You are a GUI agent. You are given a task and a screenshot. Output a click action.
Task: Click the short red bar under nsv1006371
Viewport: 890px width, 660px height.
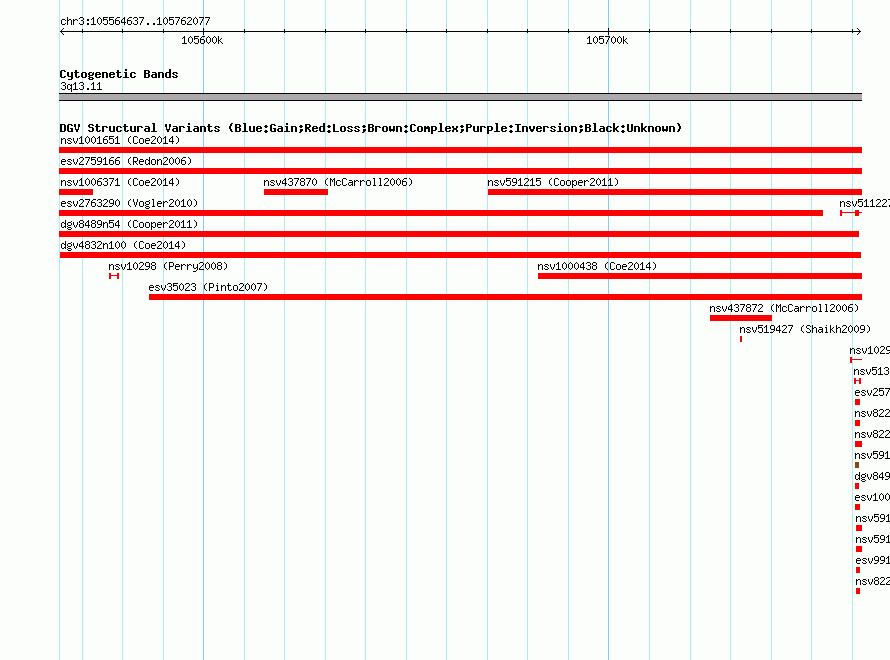pos(76,192)
